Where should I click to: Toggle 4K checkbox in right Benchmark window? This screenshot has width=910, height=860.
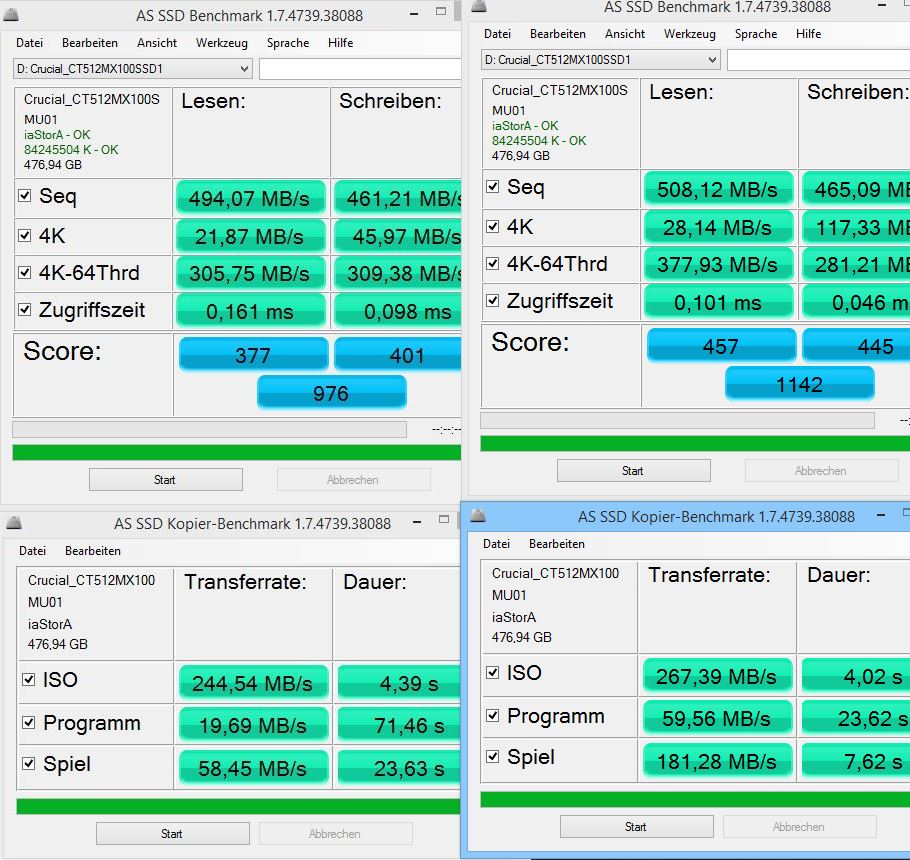[x=493, y=226]
